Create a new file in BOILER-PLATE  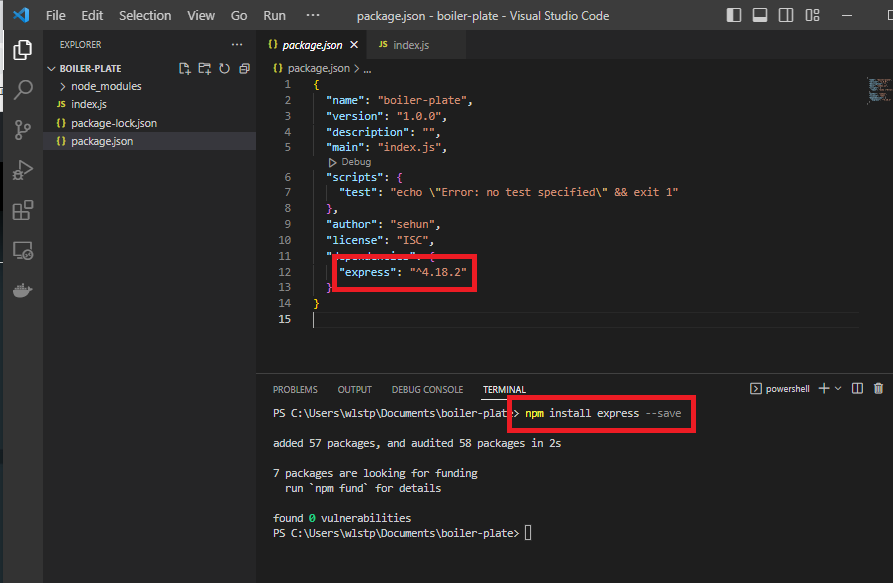click(185, 68)
